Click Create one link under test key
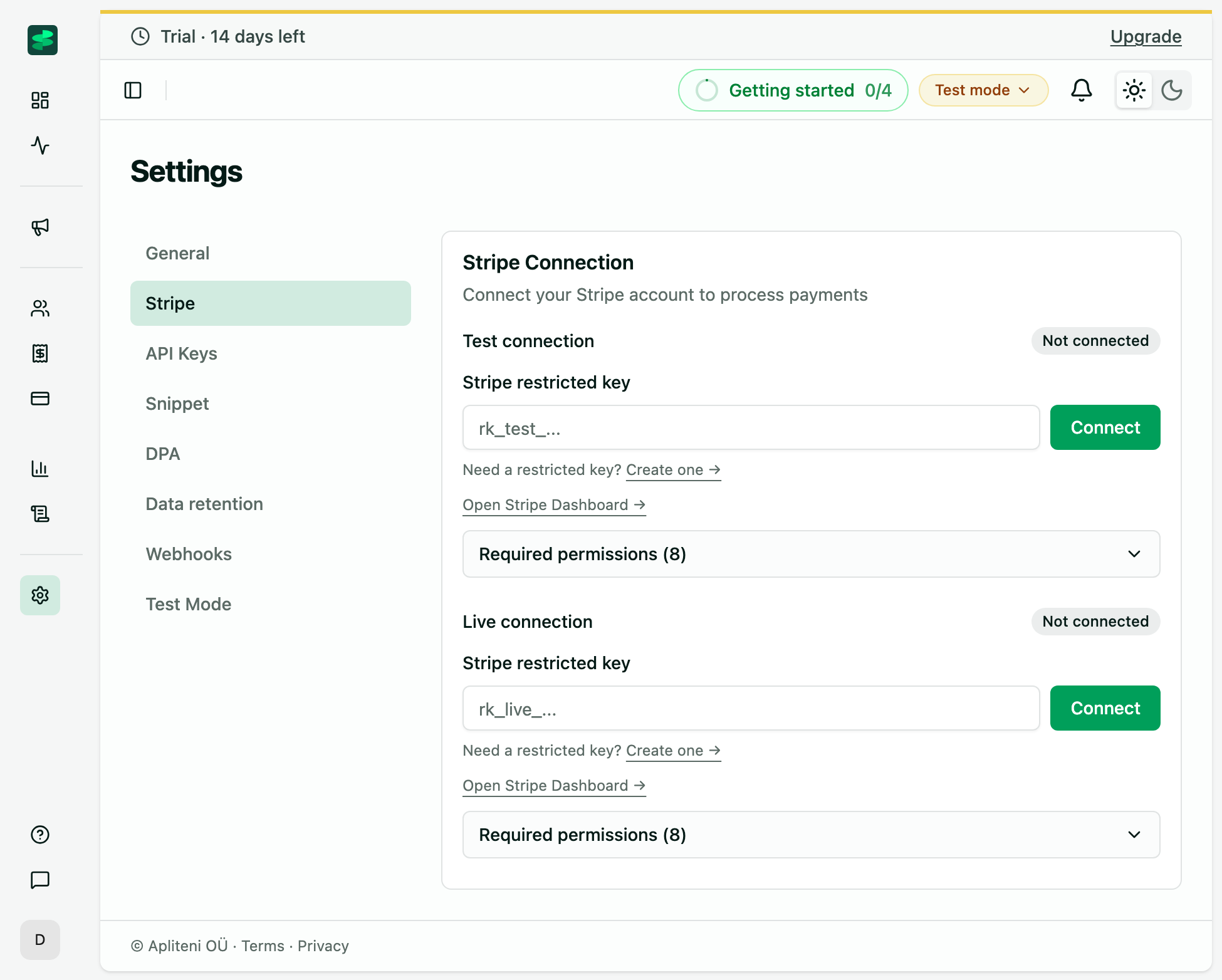 point(673,470)
